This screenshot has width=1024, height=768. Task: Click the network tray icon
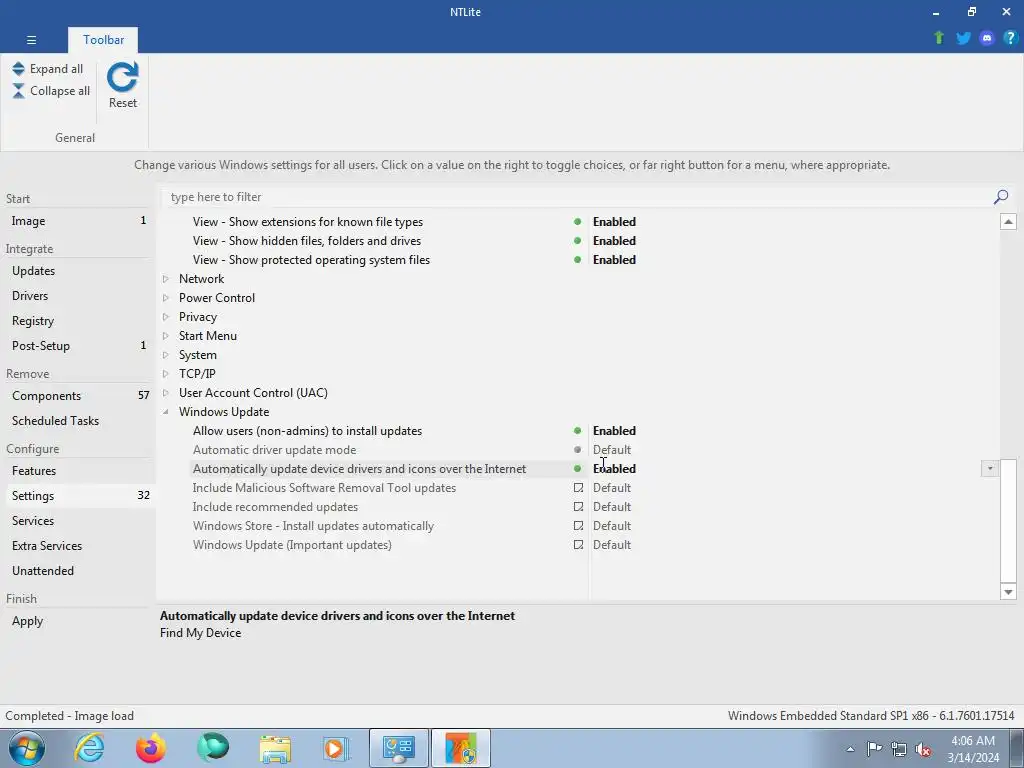pyautogui.click(x=899, y=749)
